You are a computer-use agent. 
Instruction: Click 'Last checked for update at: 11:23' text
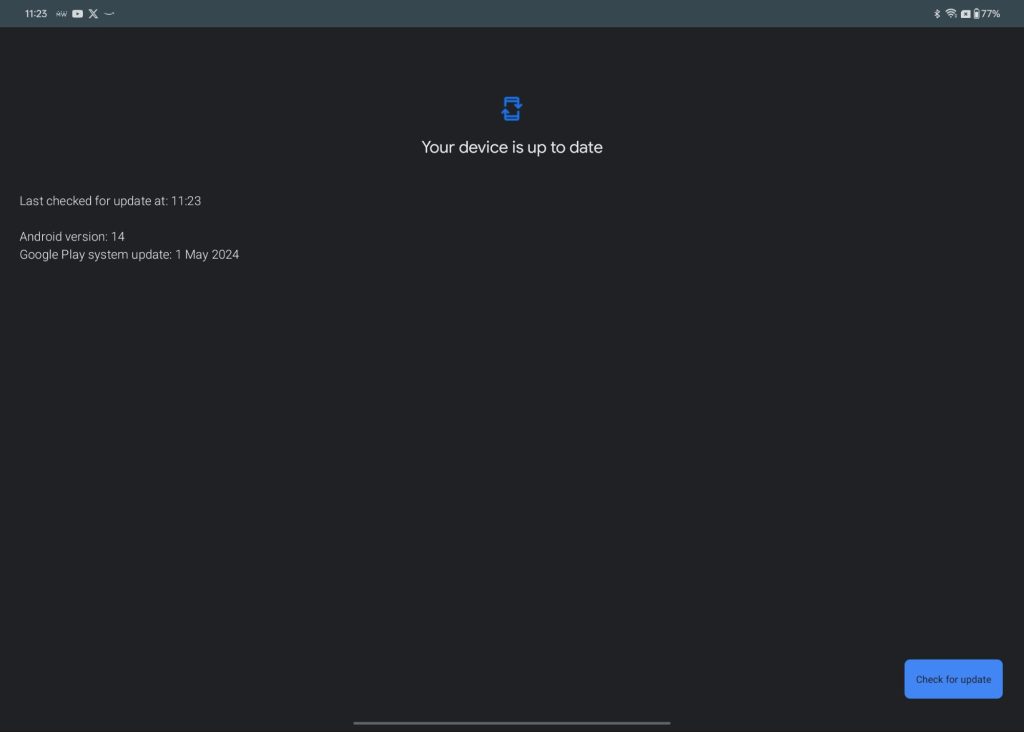110,201
